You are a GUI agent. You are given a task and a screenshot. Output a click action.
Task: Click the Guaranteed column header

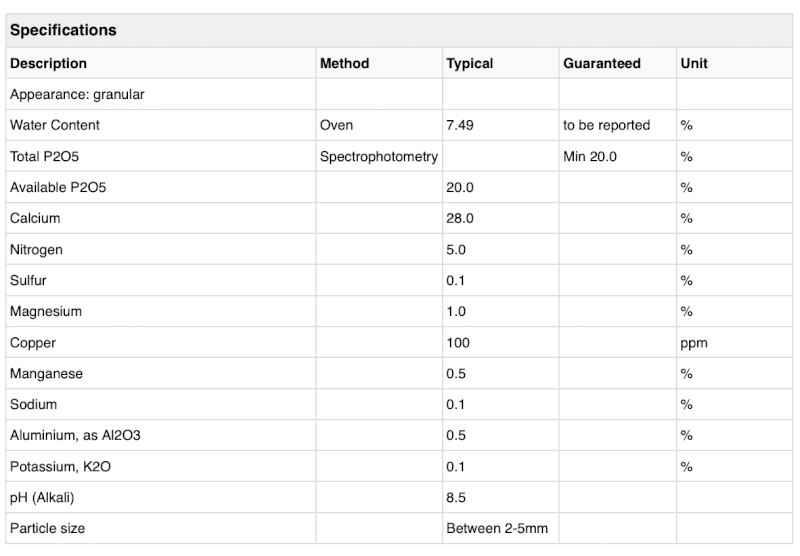point(602,63)
